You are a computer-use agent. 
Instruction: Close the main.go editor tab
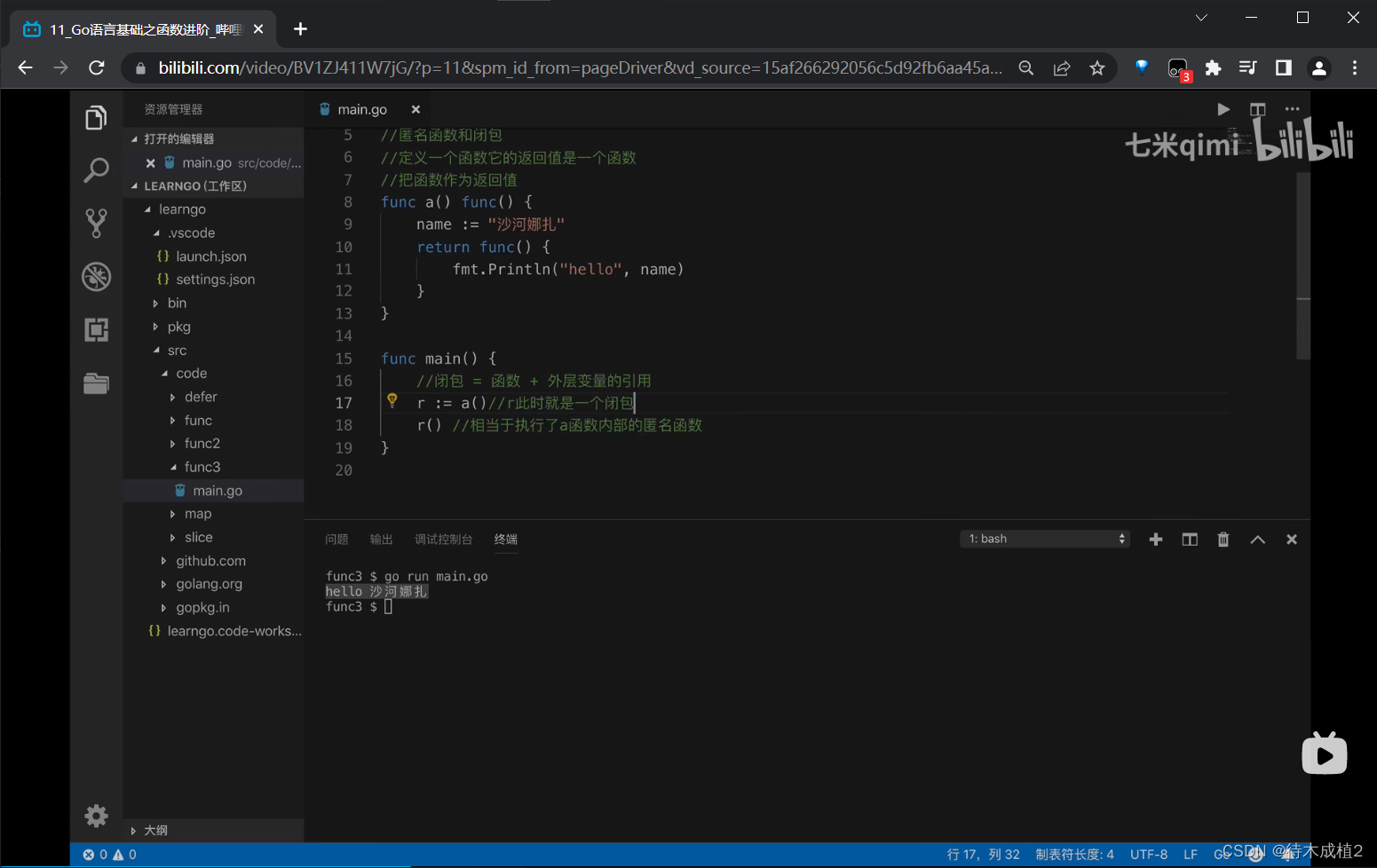pyautogui.click(x=415, y=109)
